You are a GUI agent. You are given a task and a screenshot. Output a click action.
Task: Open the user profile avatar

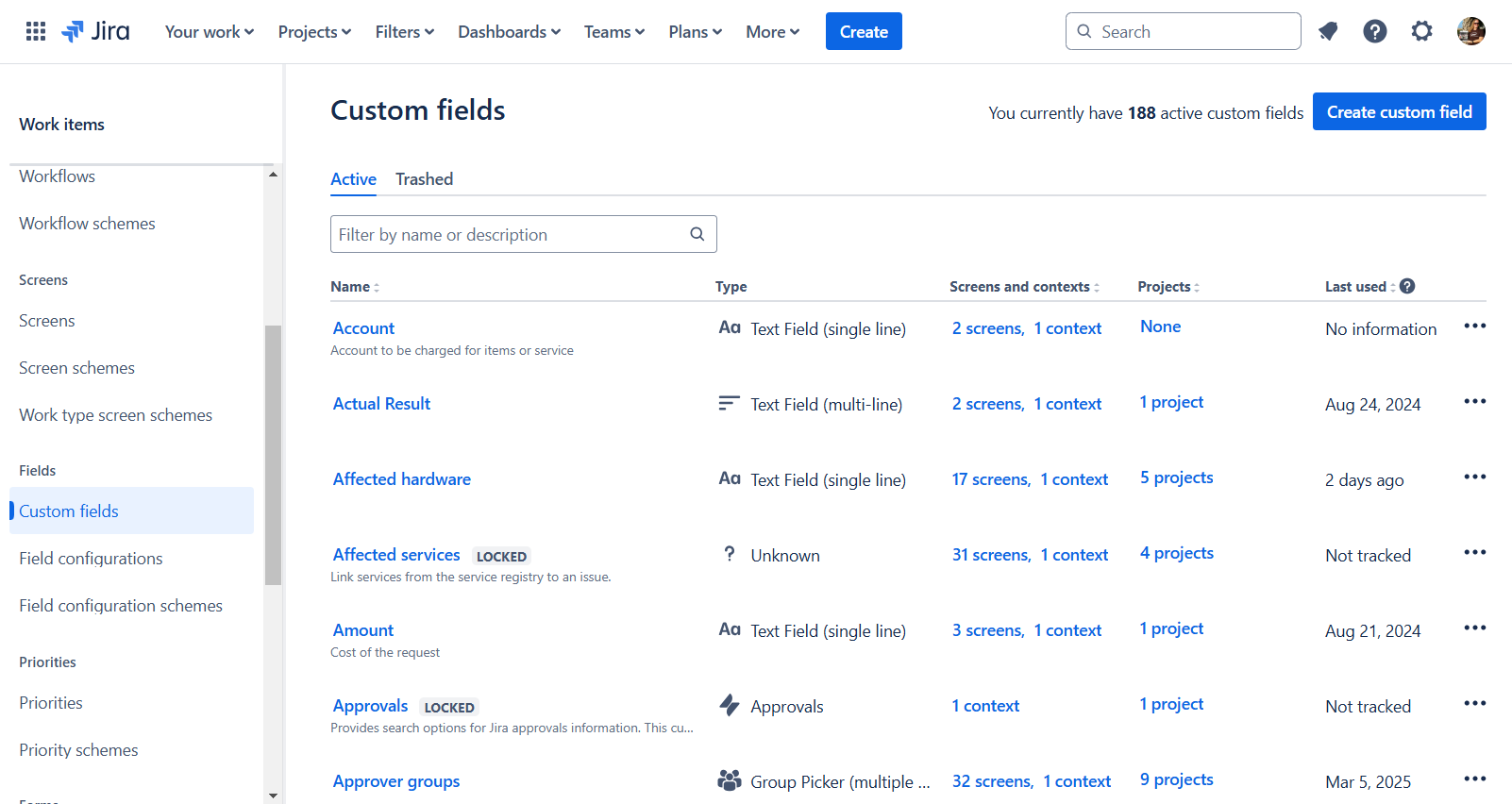1471,31
